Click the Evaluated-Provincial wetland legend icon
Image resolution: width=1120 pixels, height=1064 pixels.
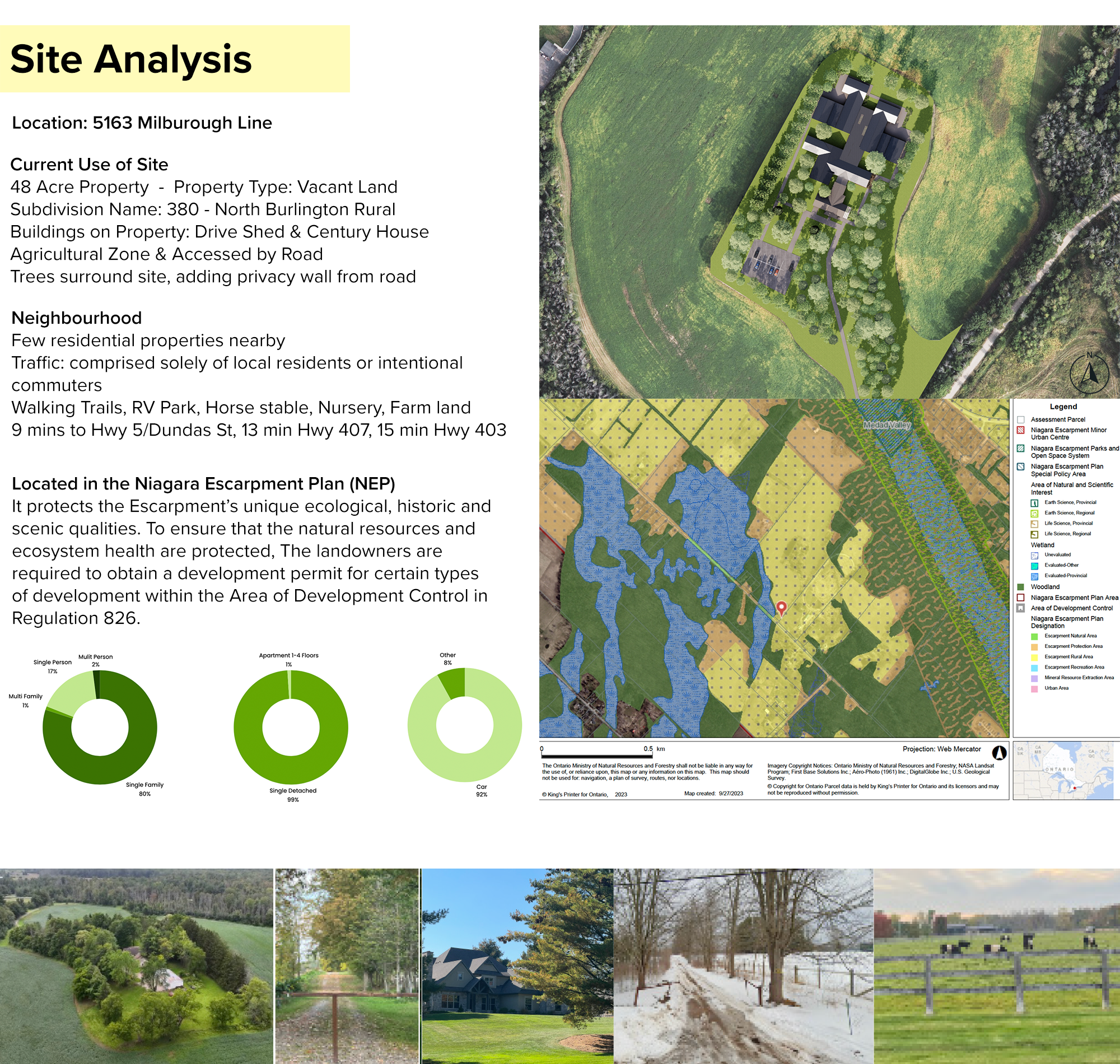(x=1034, y=576)
